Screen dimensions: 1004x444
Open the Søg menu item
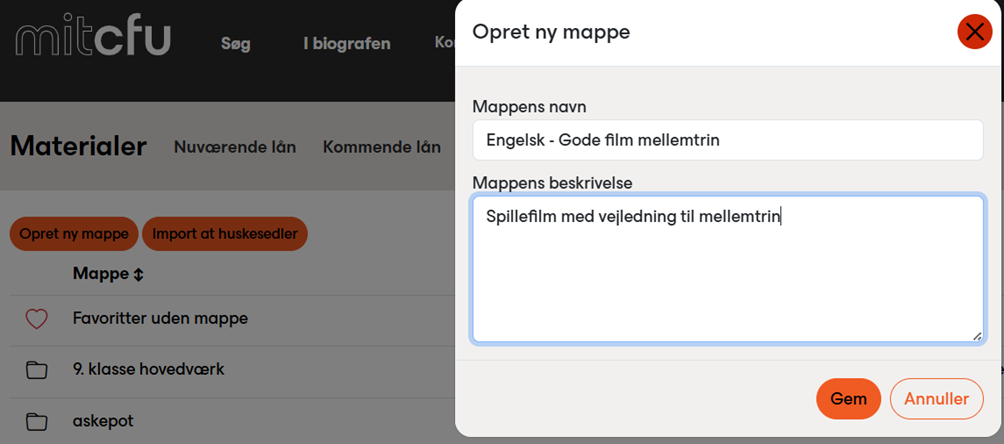point(236,44)
